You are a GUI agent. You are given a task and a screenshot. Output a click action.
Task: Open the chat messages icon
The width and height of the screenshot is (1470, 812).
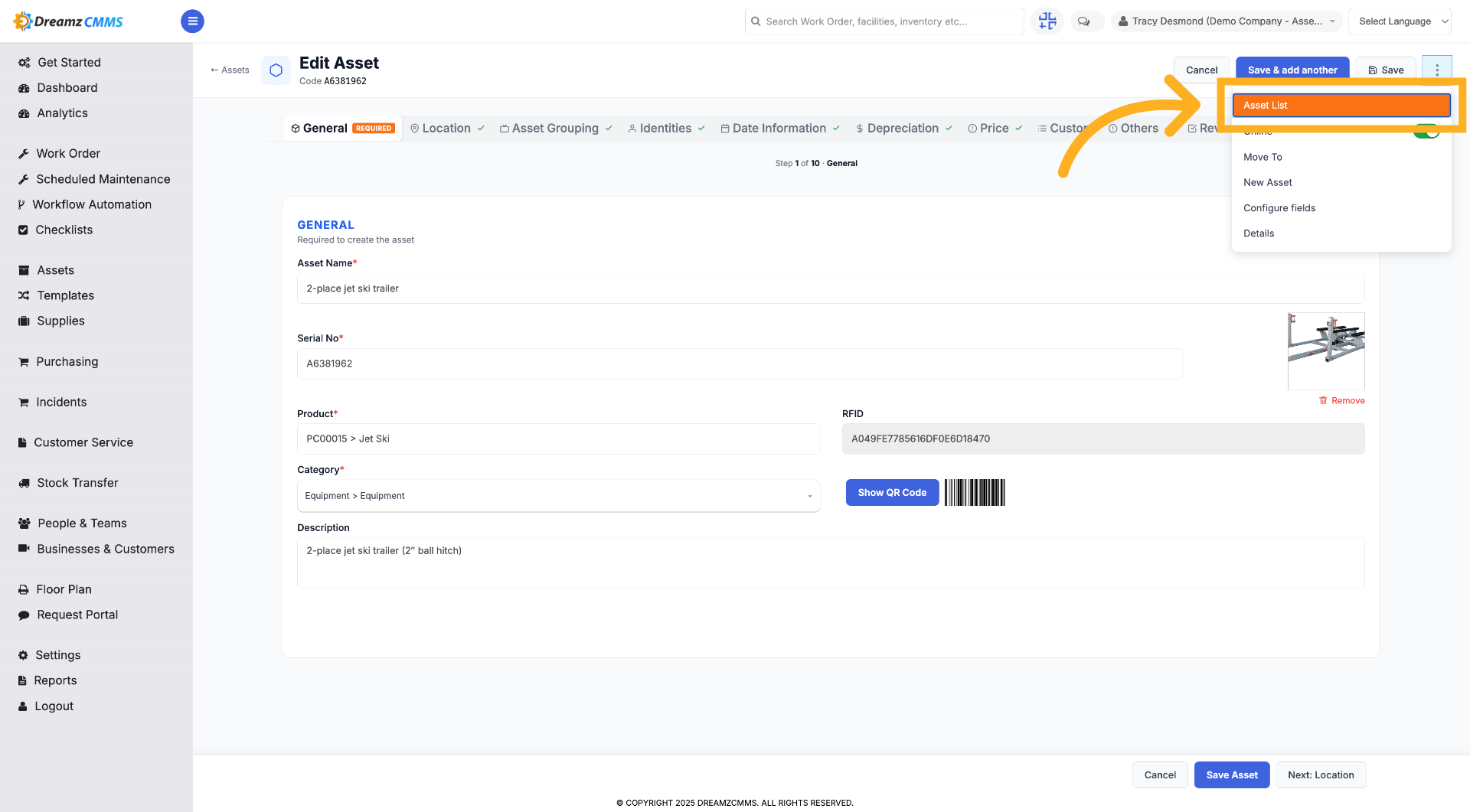tap(1084, 21)
